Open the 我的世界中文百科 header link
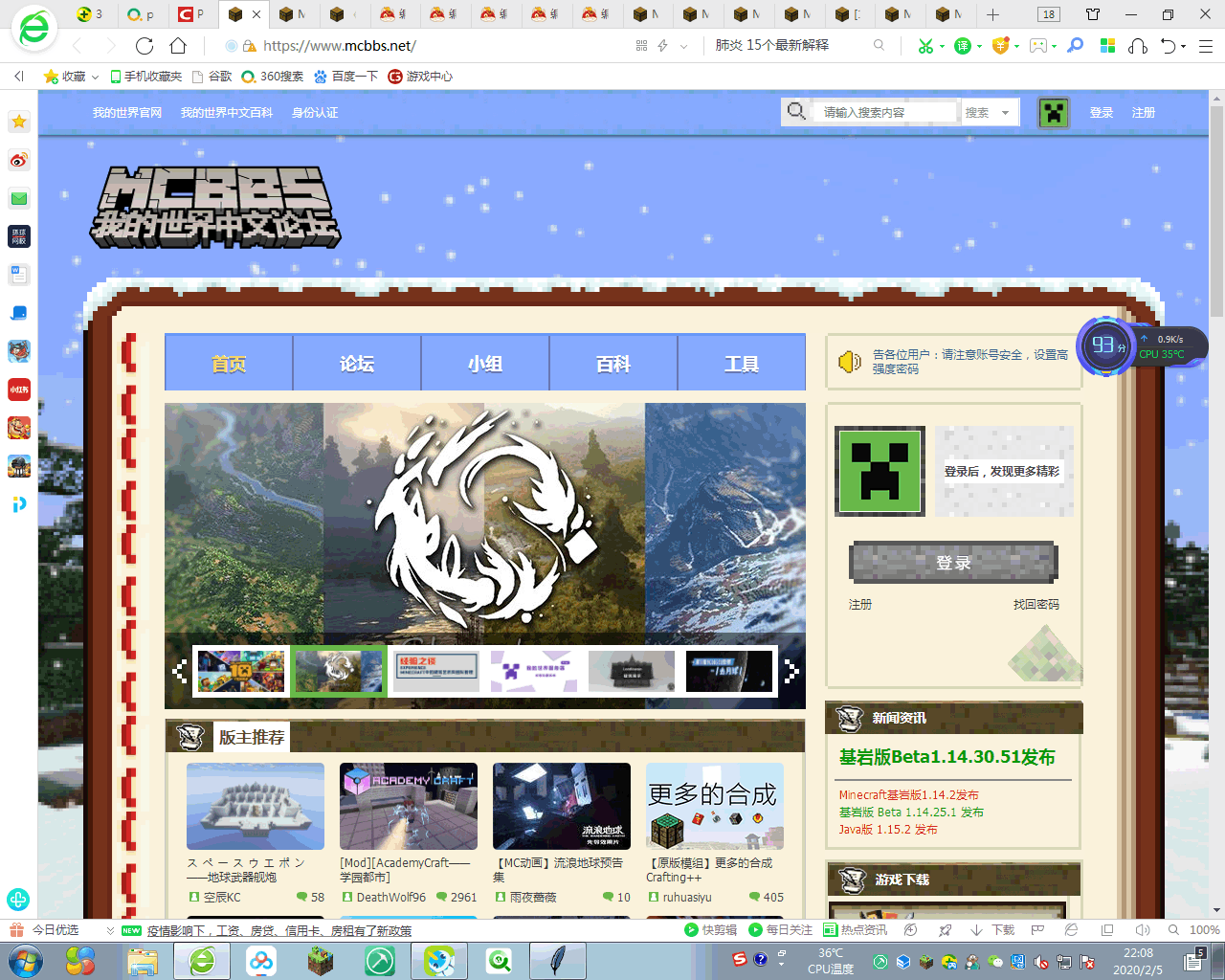 click(x=227, y=113)
